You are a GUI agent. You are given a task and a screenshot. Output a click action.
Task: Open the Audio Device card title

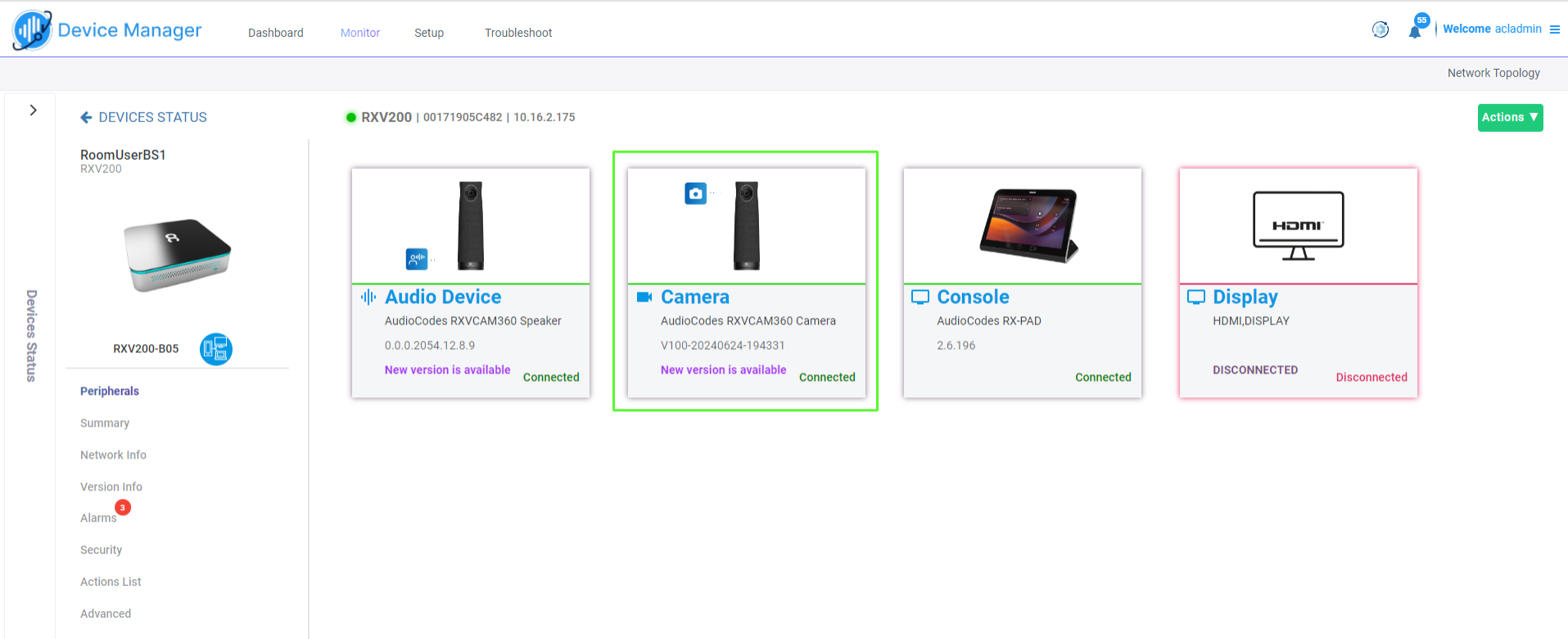coord(443,297)
